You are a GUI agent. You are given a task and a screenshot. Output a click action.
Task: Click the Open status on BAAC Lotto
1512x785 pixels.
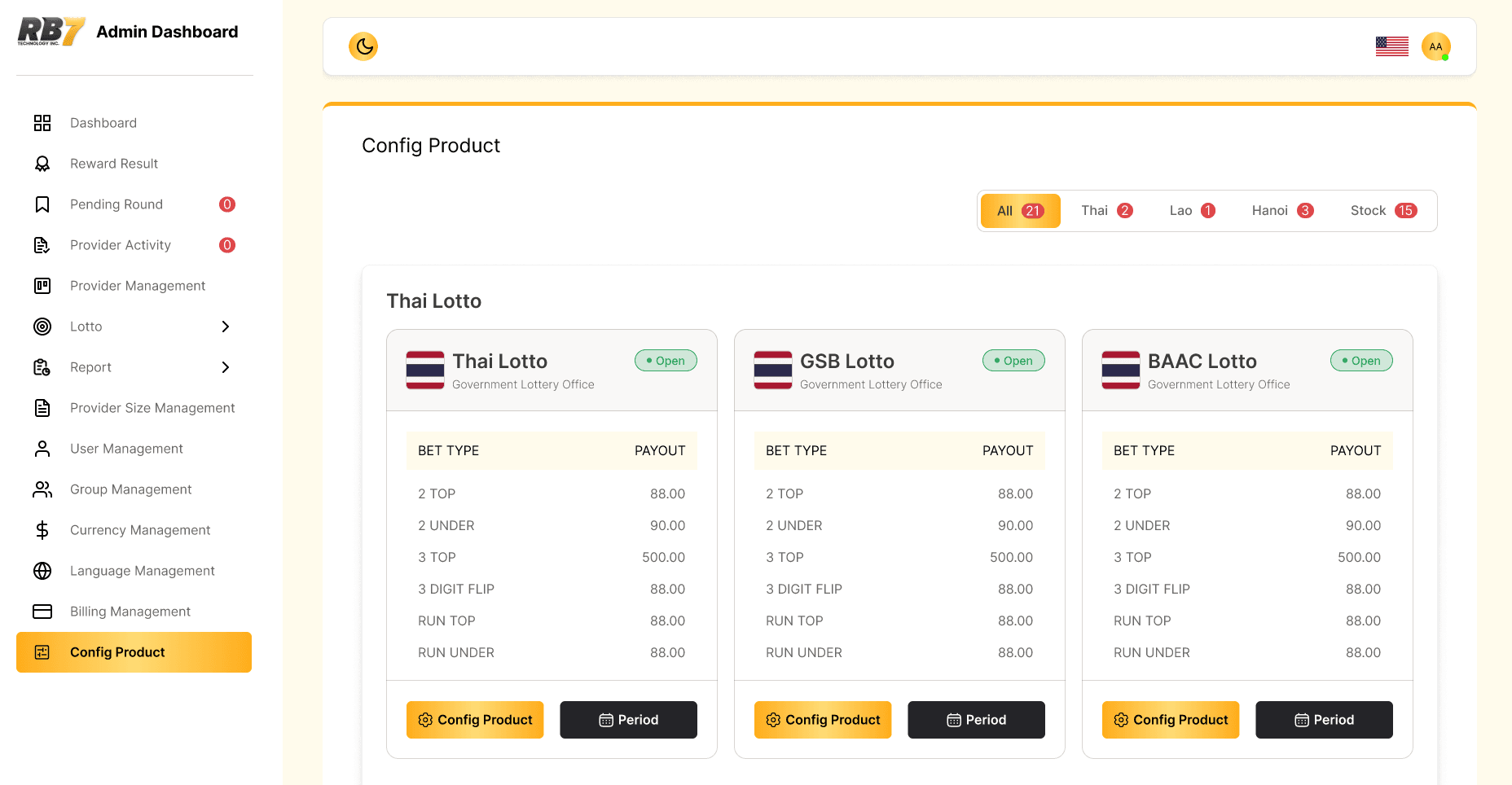(1361, 361)
